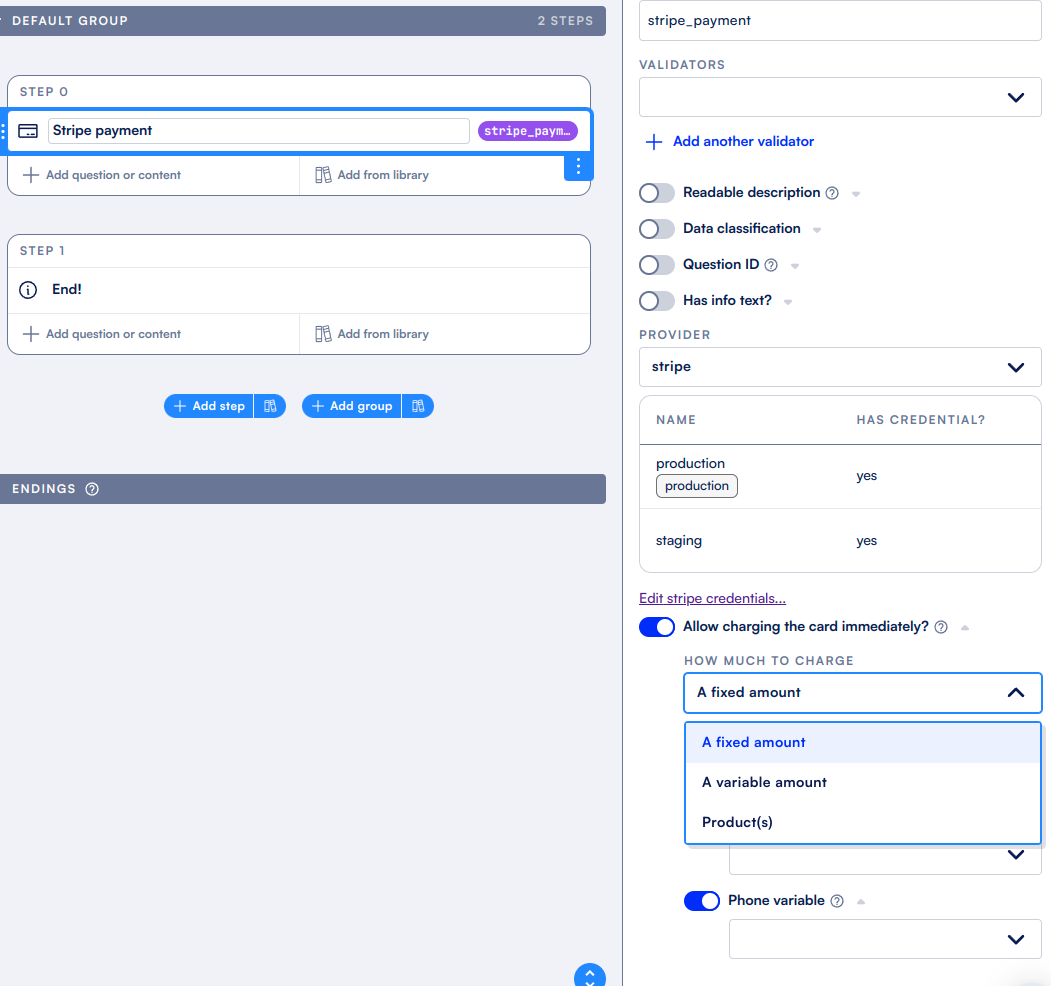Image resolution: width=1051 pixels, height=986 pixels.
Task: Choose A variable amount option
Action: click(863, 782)
